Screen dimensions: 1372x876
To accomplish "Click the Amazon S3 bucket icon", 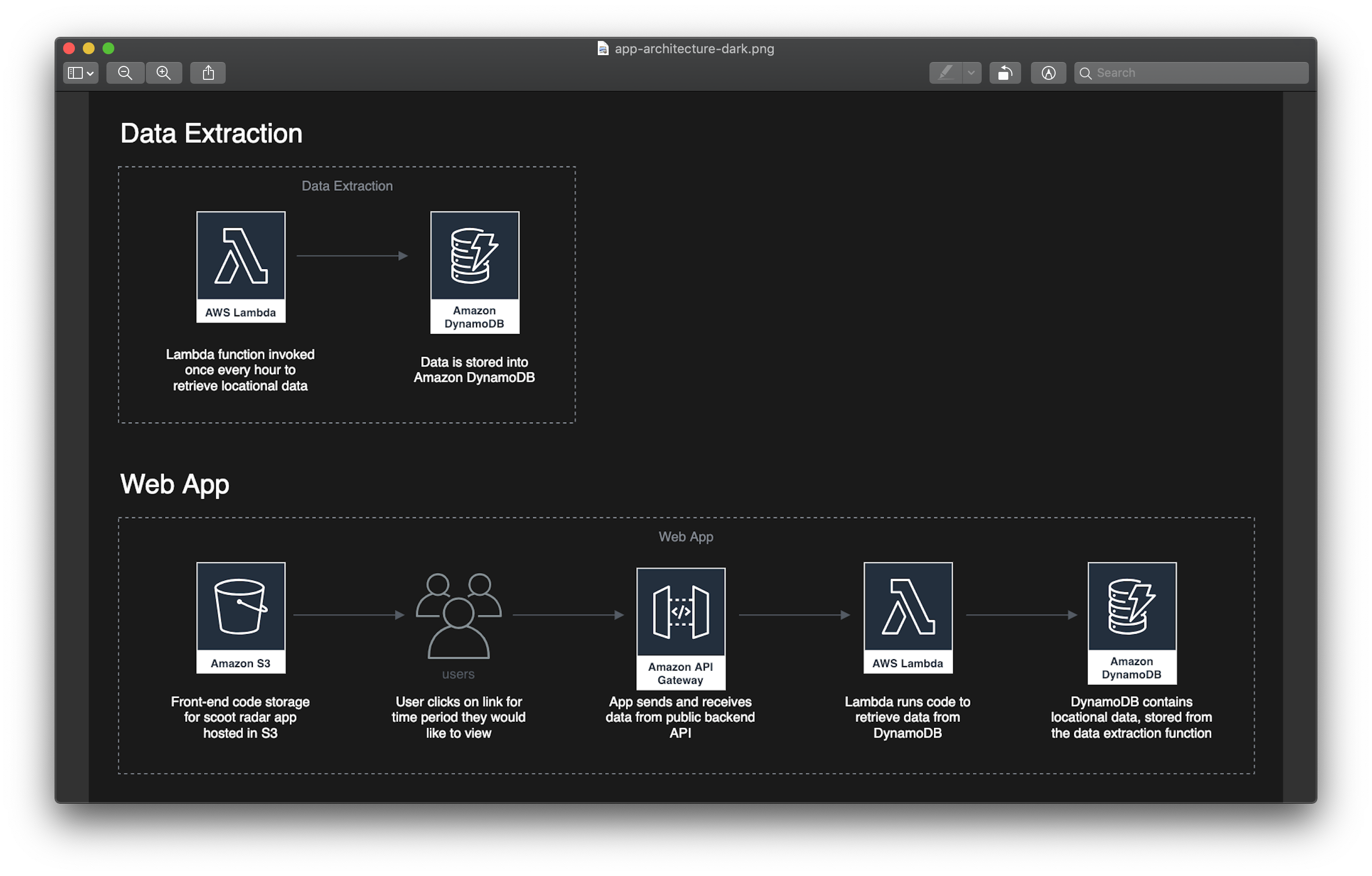I will click(x=240, y=606).
